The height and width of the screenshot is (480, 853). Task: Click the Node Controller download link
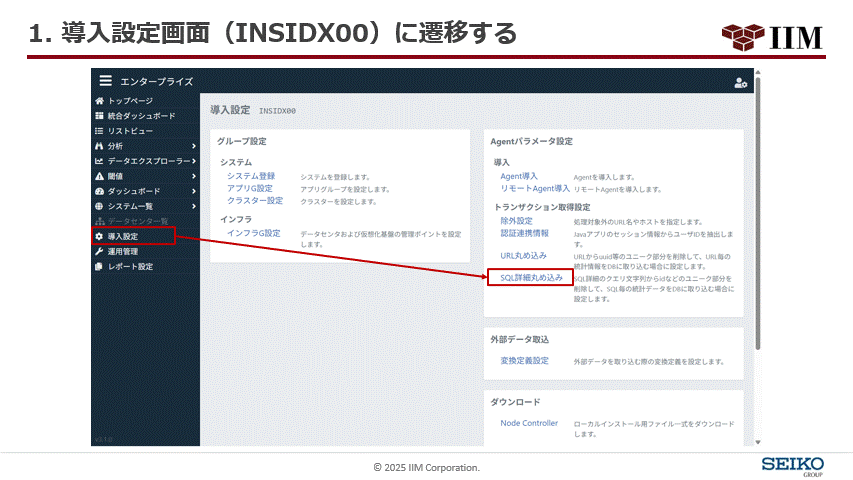(529, 423)
